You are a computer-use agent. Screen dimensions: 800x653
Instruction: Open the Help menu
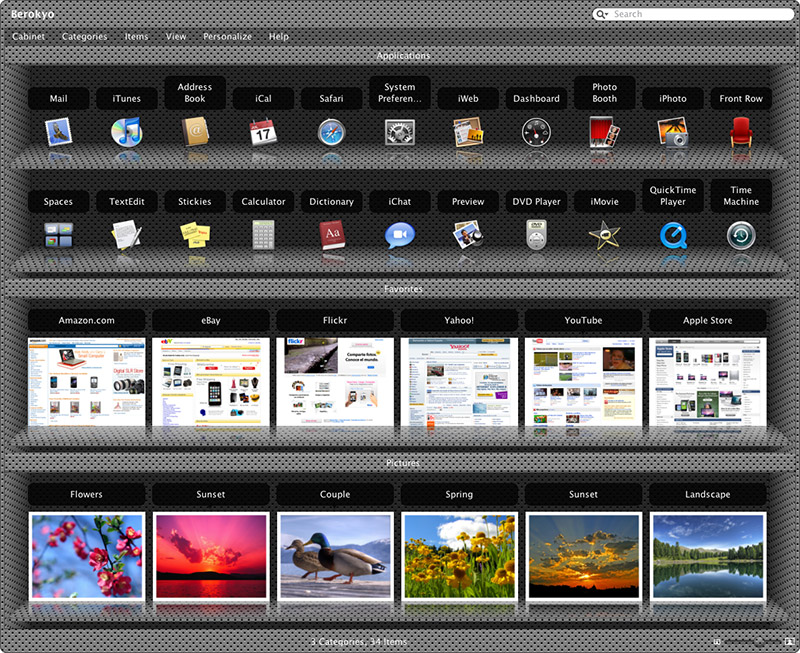click(x=279, y=37)
